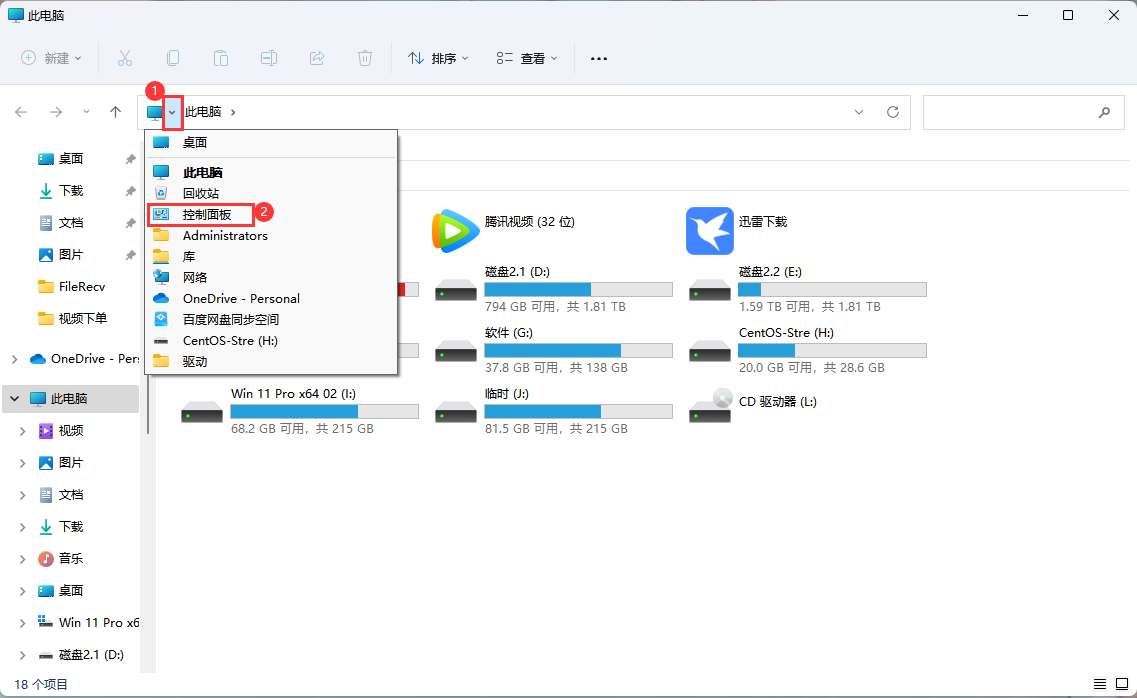Open CD 驱动器 (L:)
Image resolution: width=1137 pixels, height=698 pixels.
tap(754, 406)
